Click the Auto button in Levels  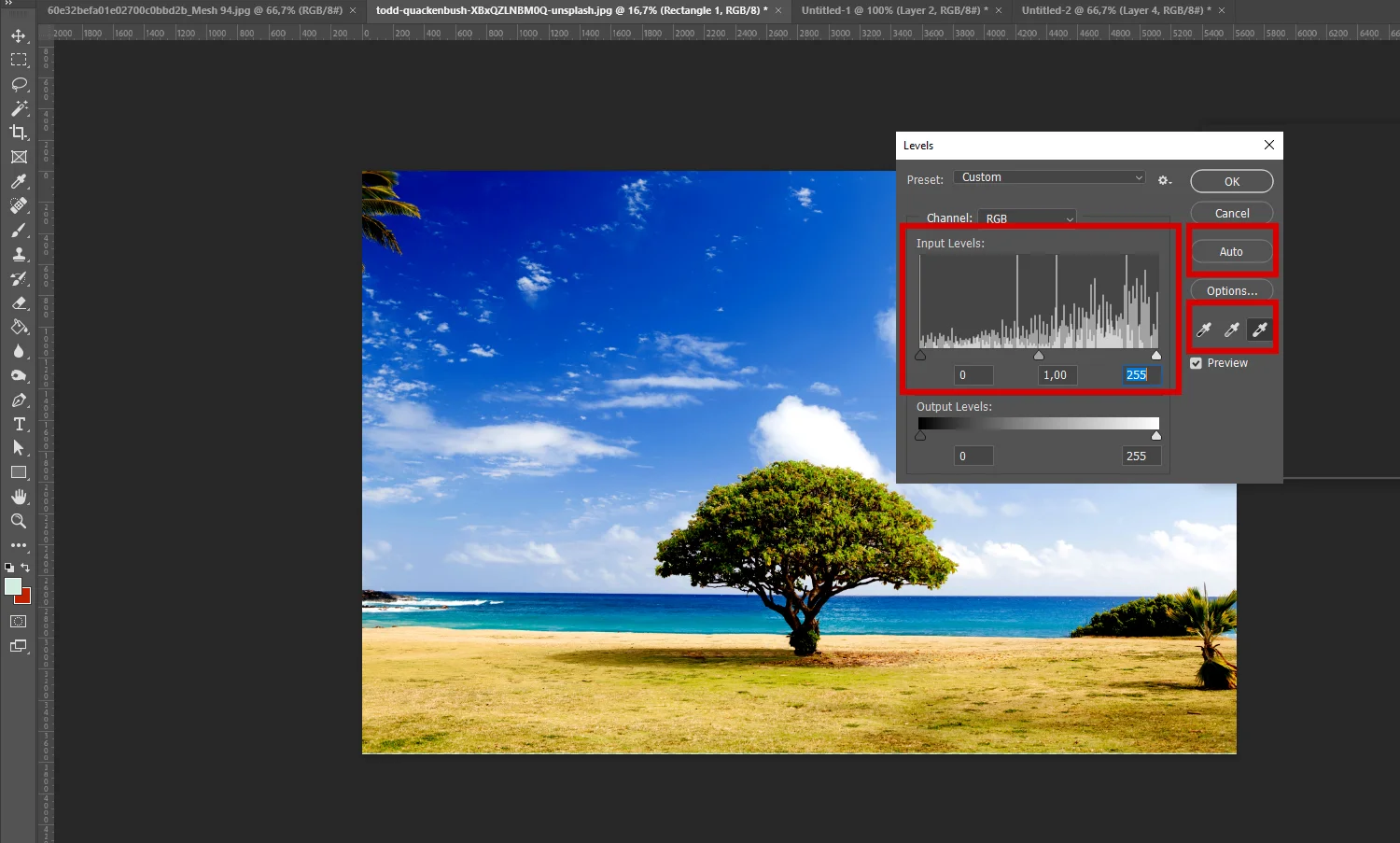(1231, 252)
